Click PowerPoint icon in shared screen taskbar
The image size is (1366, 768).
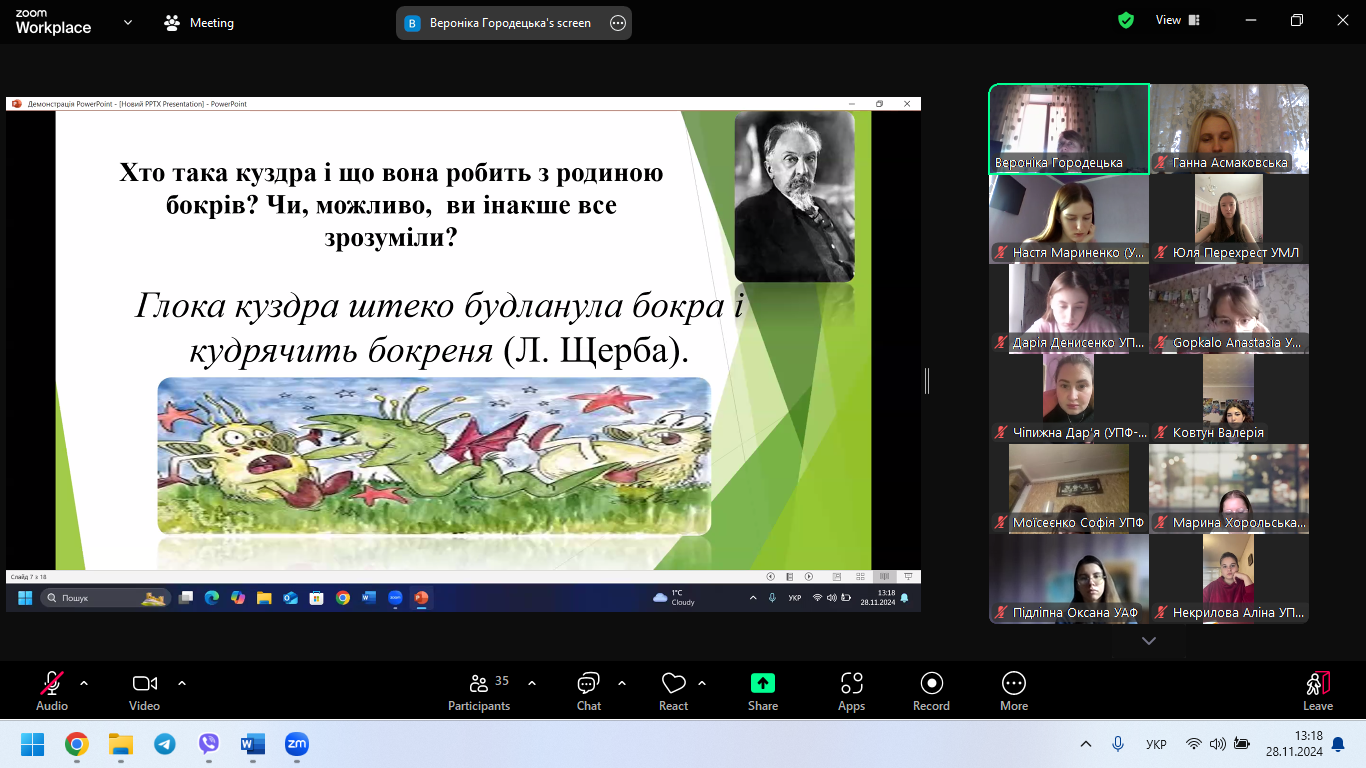(x=421, y=598)
